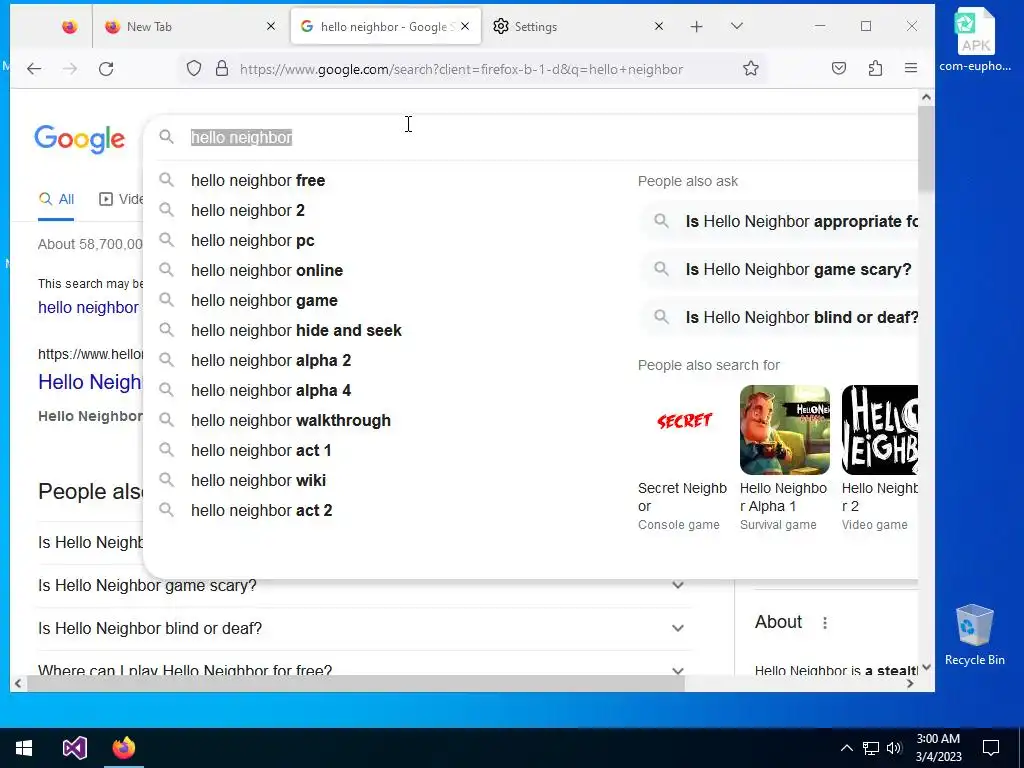Image resolution: width=1024 pixels, height=768 pixels.
Task: Select the Recycle Bin desktop icon
Action: 975,635
